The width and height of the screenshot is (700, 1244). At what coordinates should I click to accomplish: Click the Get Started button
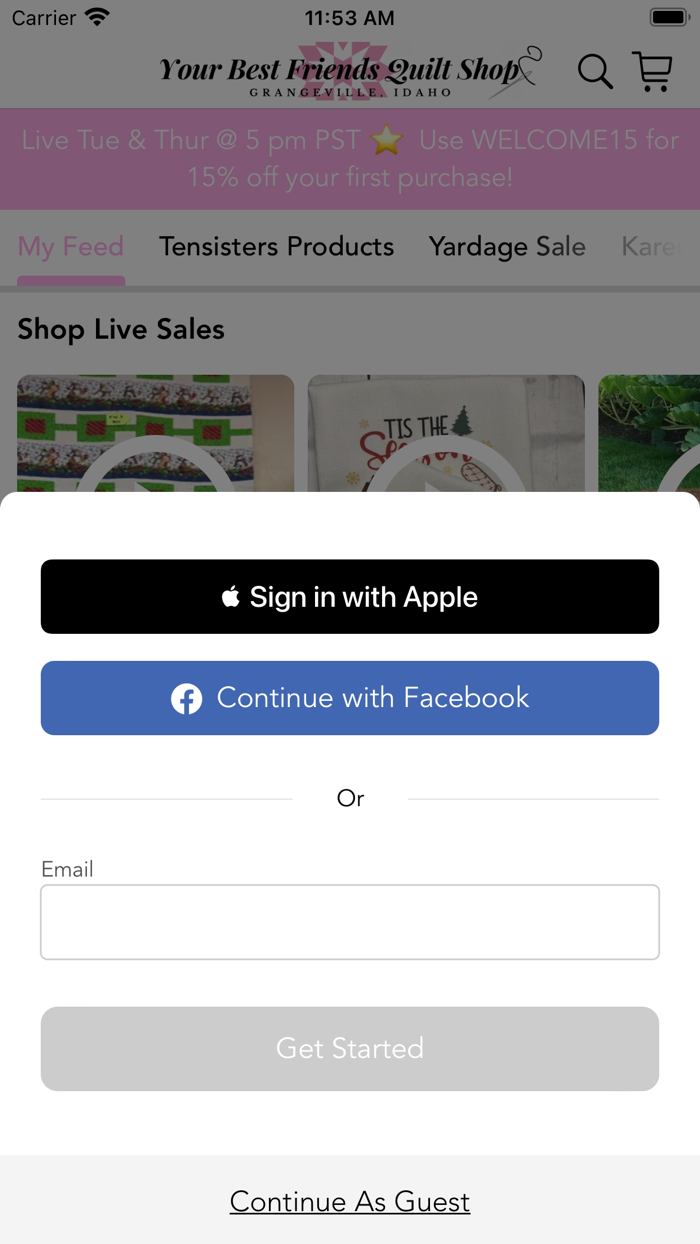point(350,1049)
